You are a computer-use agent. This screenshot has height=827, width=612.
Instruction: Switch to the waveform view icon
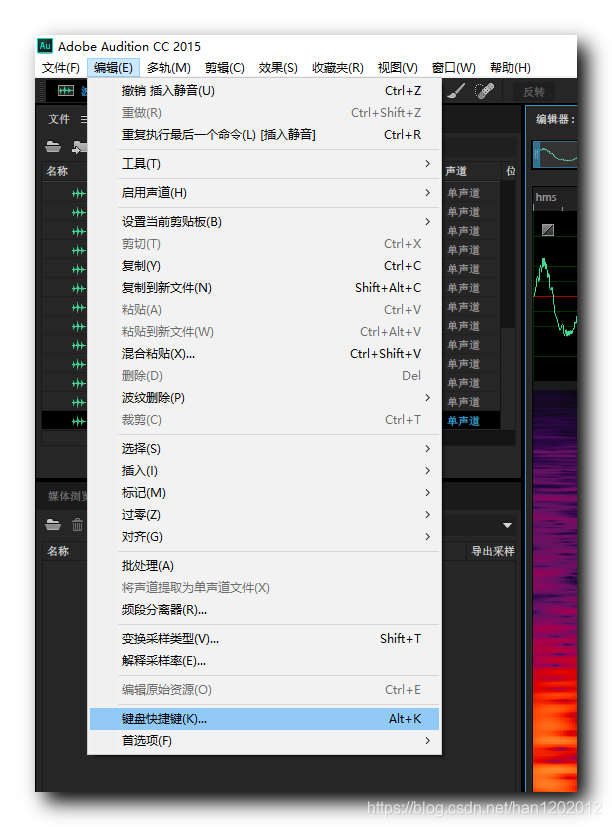(x=65, y=91)
